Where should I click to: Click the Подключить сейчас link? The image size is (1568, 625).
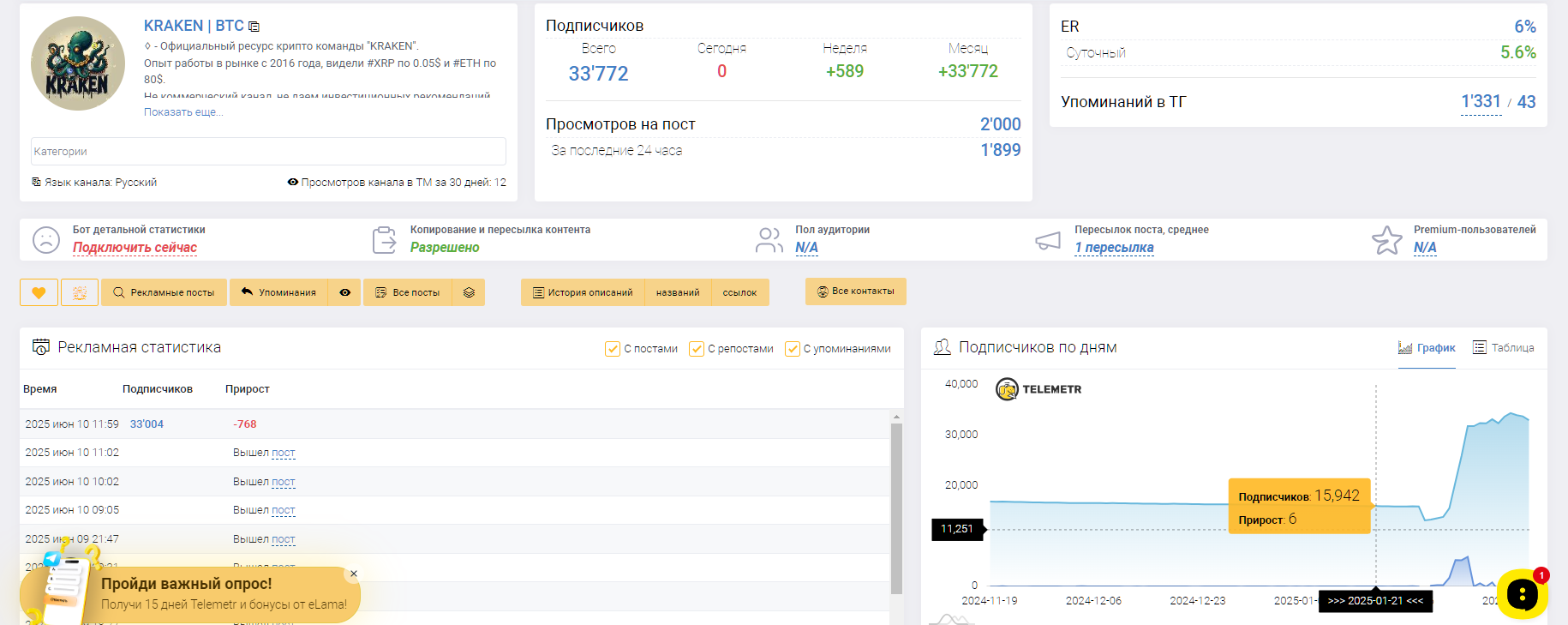click(x=135, y=248)
